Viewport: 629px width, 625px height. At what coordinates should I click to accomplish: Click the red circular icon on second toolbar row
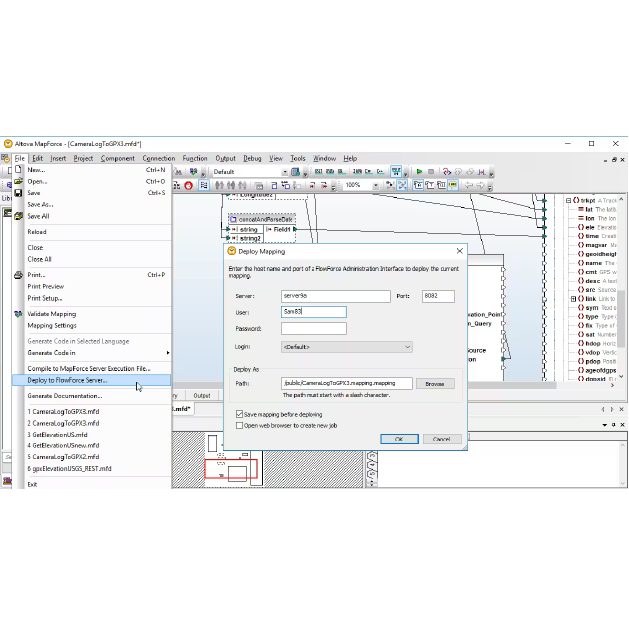pos(189,185)
